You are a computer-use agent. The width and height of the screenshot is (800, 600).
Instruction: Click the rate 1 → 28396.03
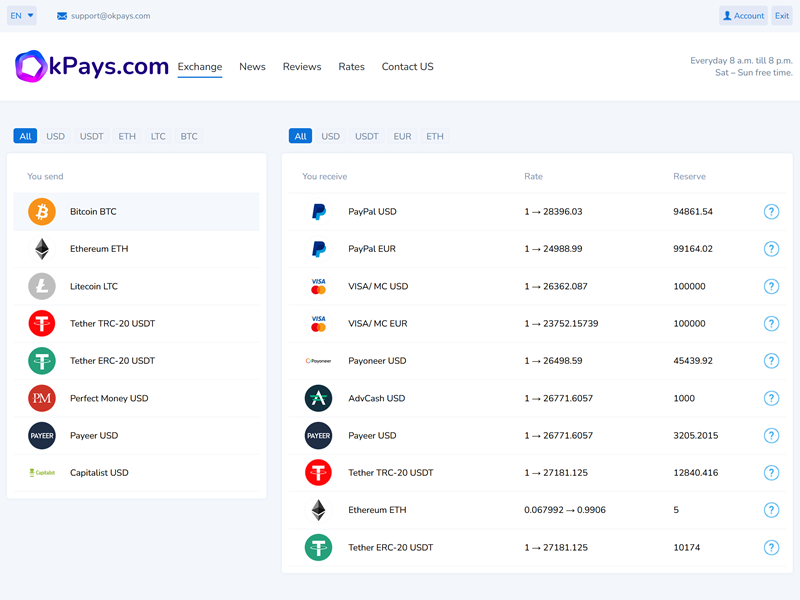pos(553,212)
